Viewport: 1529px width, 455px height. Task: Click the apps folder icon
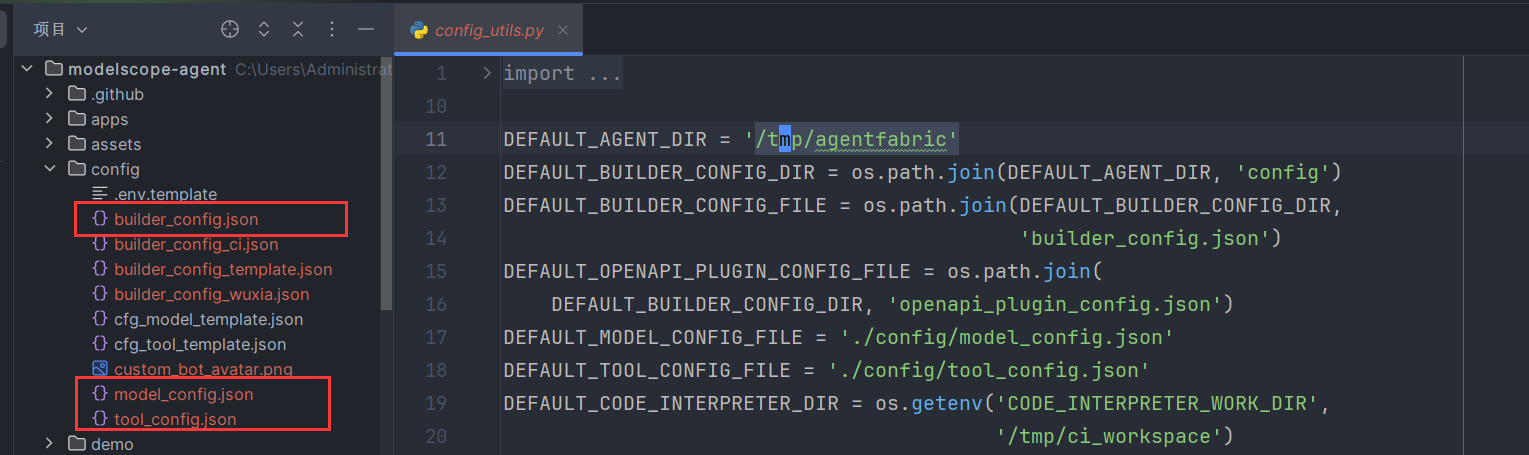click(x=76, y=119)
